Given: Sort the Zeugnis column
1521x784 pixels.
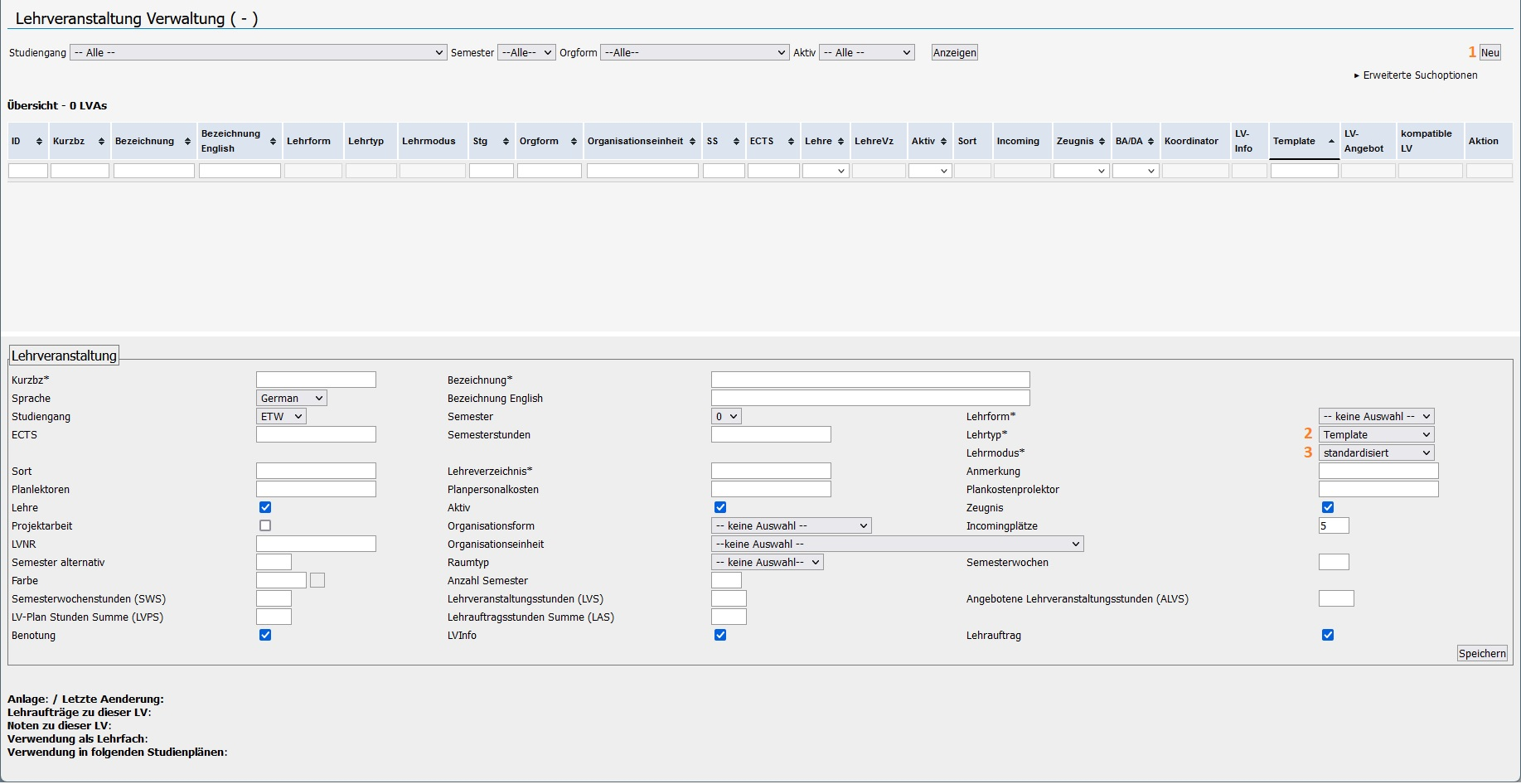Looking at the screenshot, I should point(1102,141).
